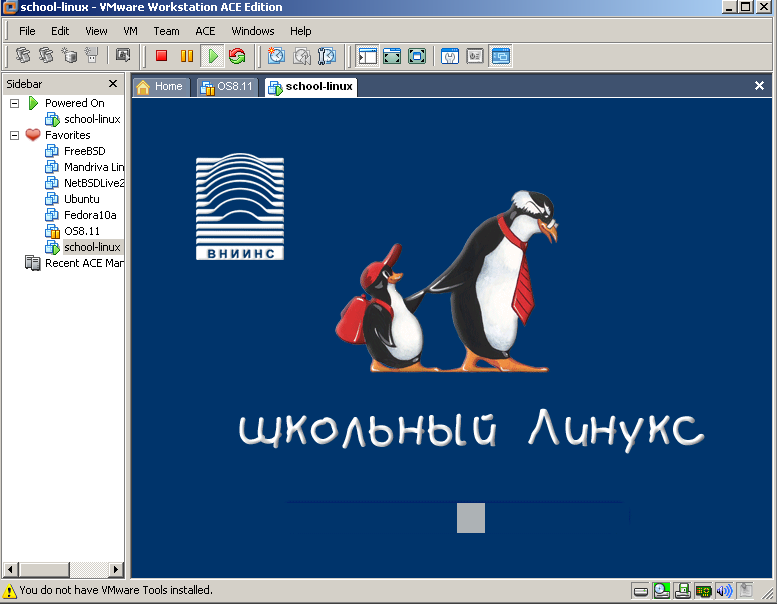
Task: Click the CD-ROM drive status bar icon
Action: (662, 591)
